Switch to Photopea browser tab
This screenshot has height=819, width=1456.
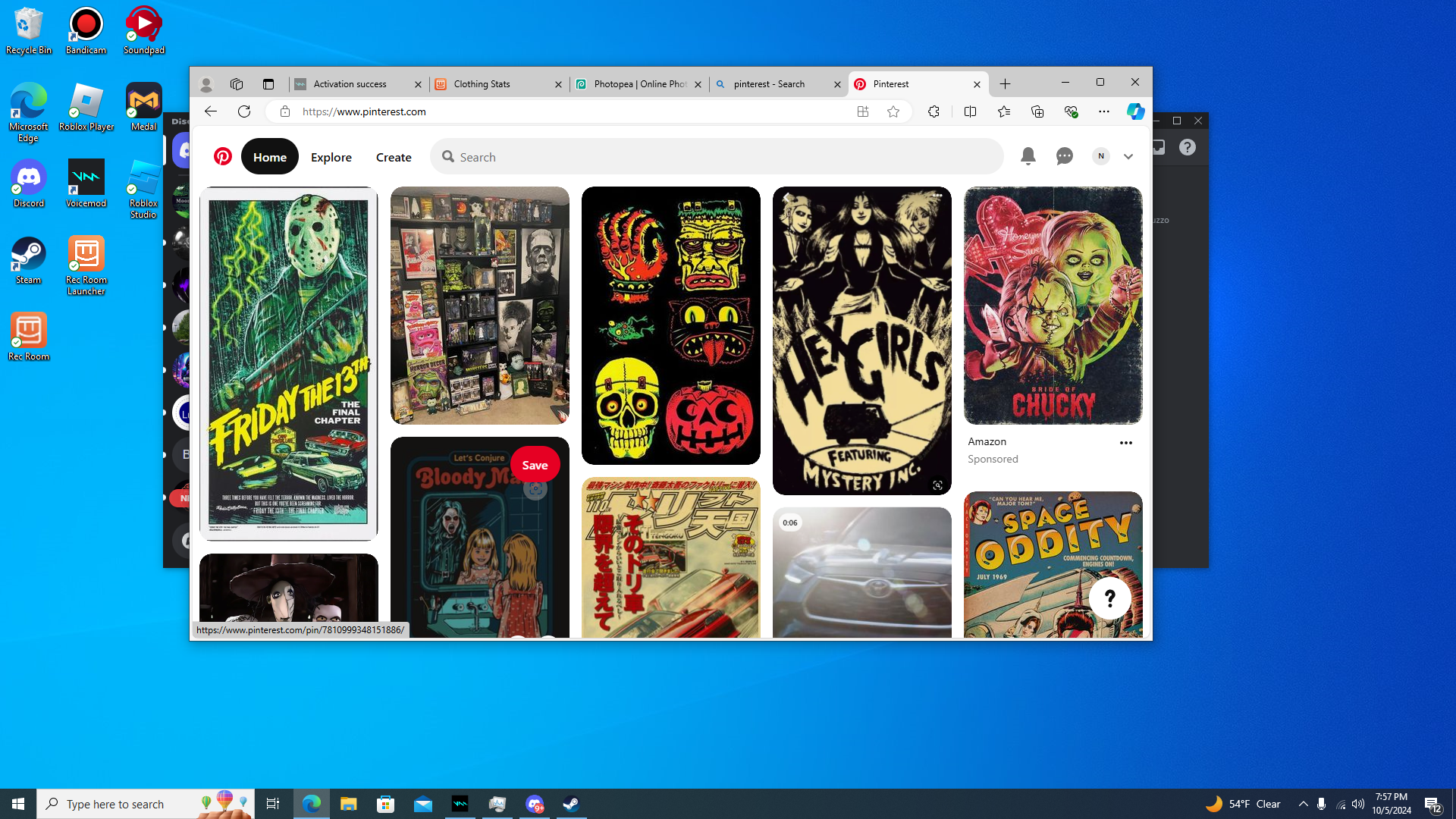tap(639, 84)
